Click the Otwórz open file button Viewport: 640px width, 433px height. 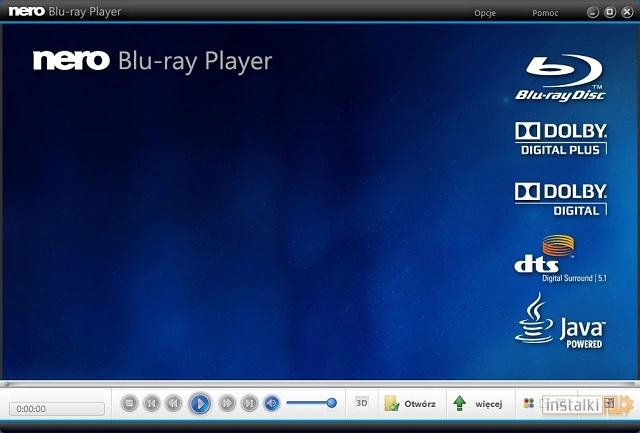tap(410, 404)
